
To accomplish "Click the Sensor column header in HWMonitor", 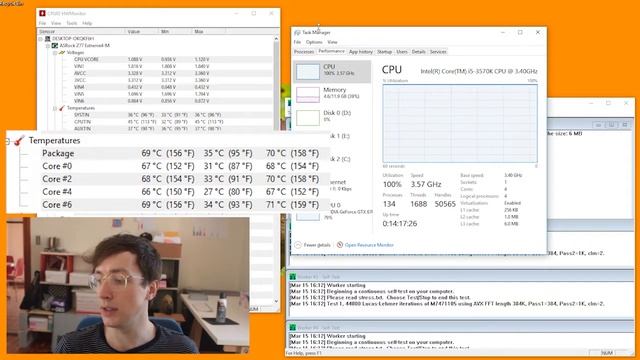I will coord(80,31).
